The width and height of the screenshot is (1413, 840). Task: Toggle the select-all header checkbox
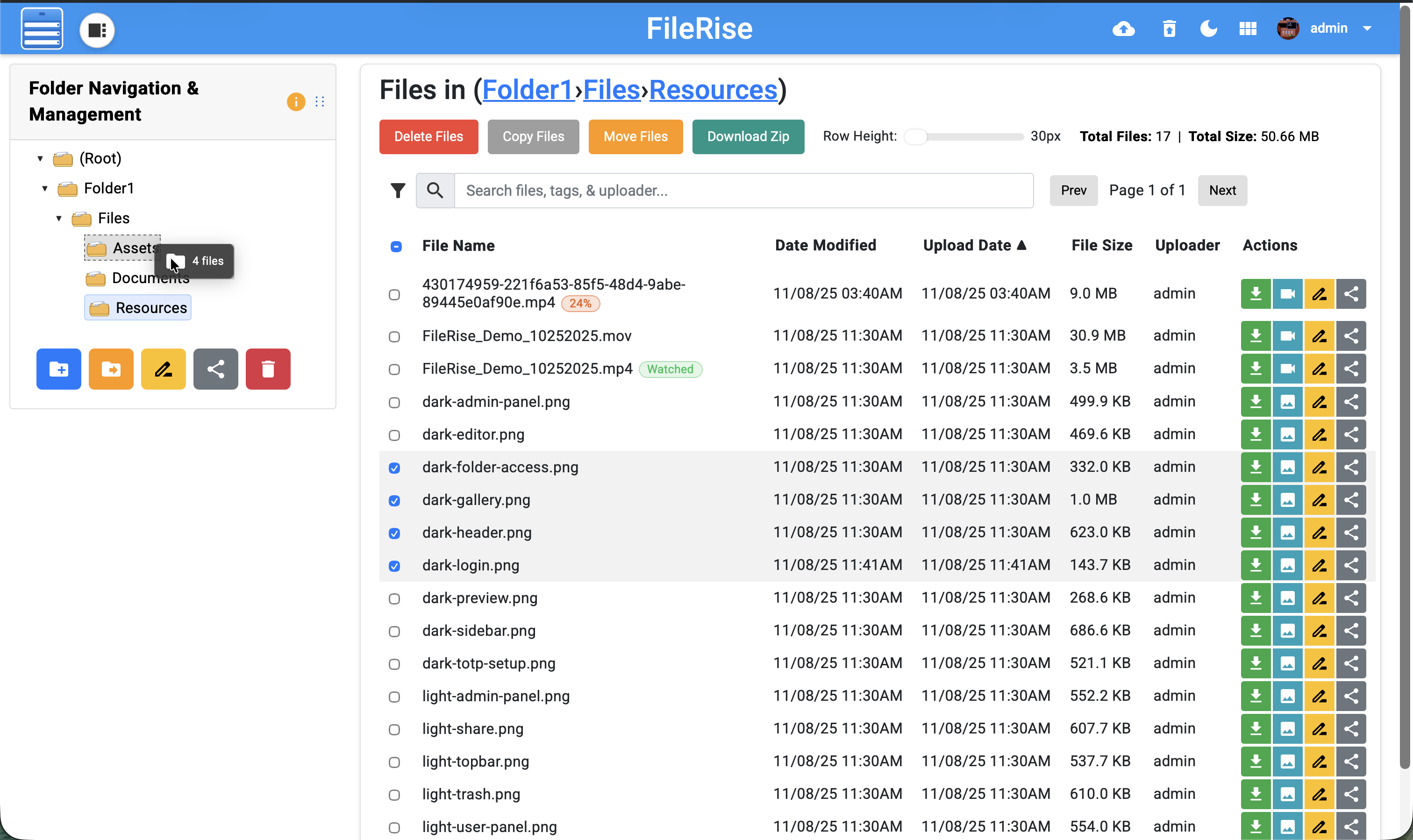coord(396,246)
